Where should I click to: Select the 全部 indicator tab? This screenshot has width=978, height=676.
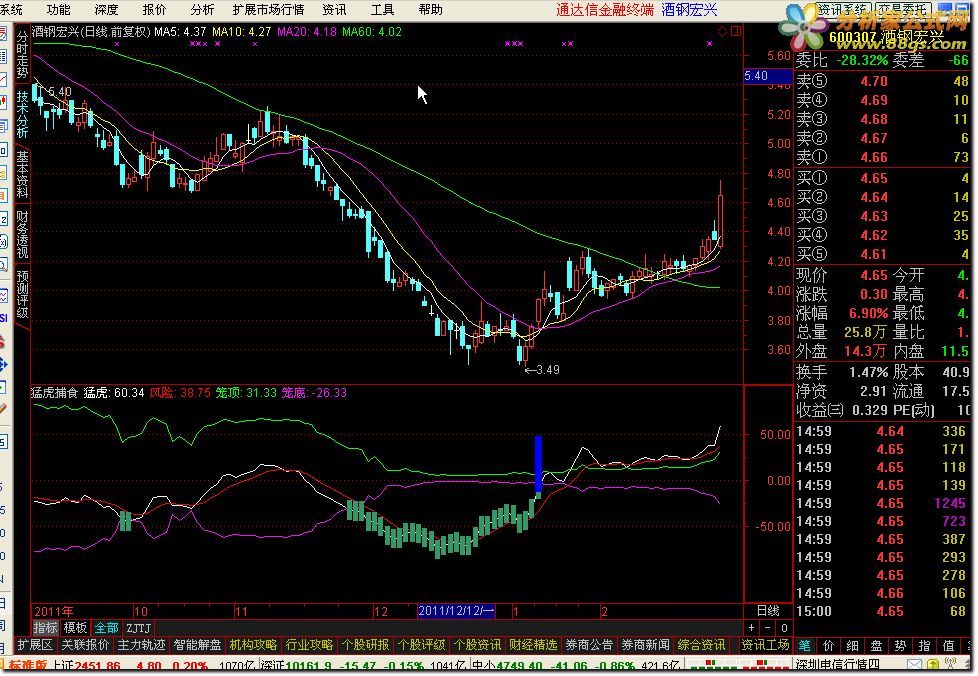pyautogui.click(x=106, y=627)
